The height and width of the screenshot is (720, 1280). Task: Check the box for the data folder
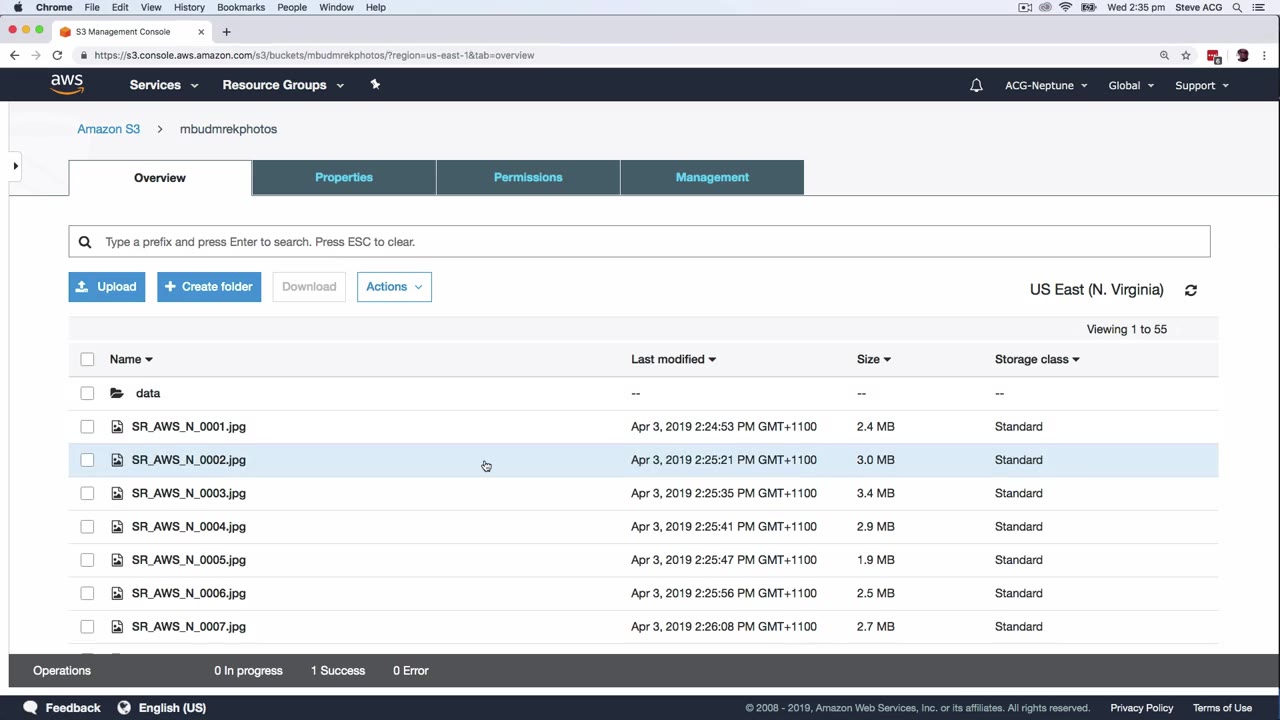click(87, 393)
